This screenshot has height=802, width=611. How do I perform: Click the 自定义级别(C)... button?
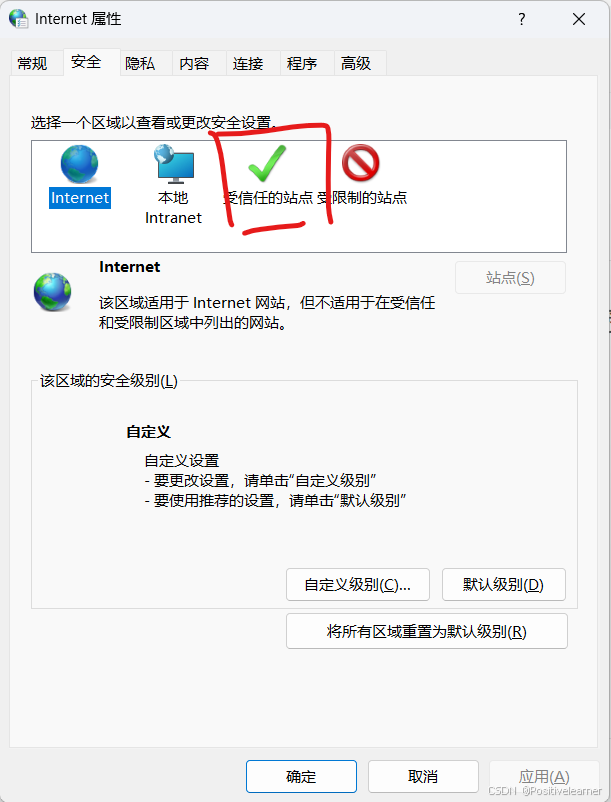pos(358,585)
